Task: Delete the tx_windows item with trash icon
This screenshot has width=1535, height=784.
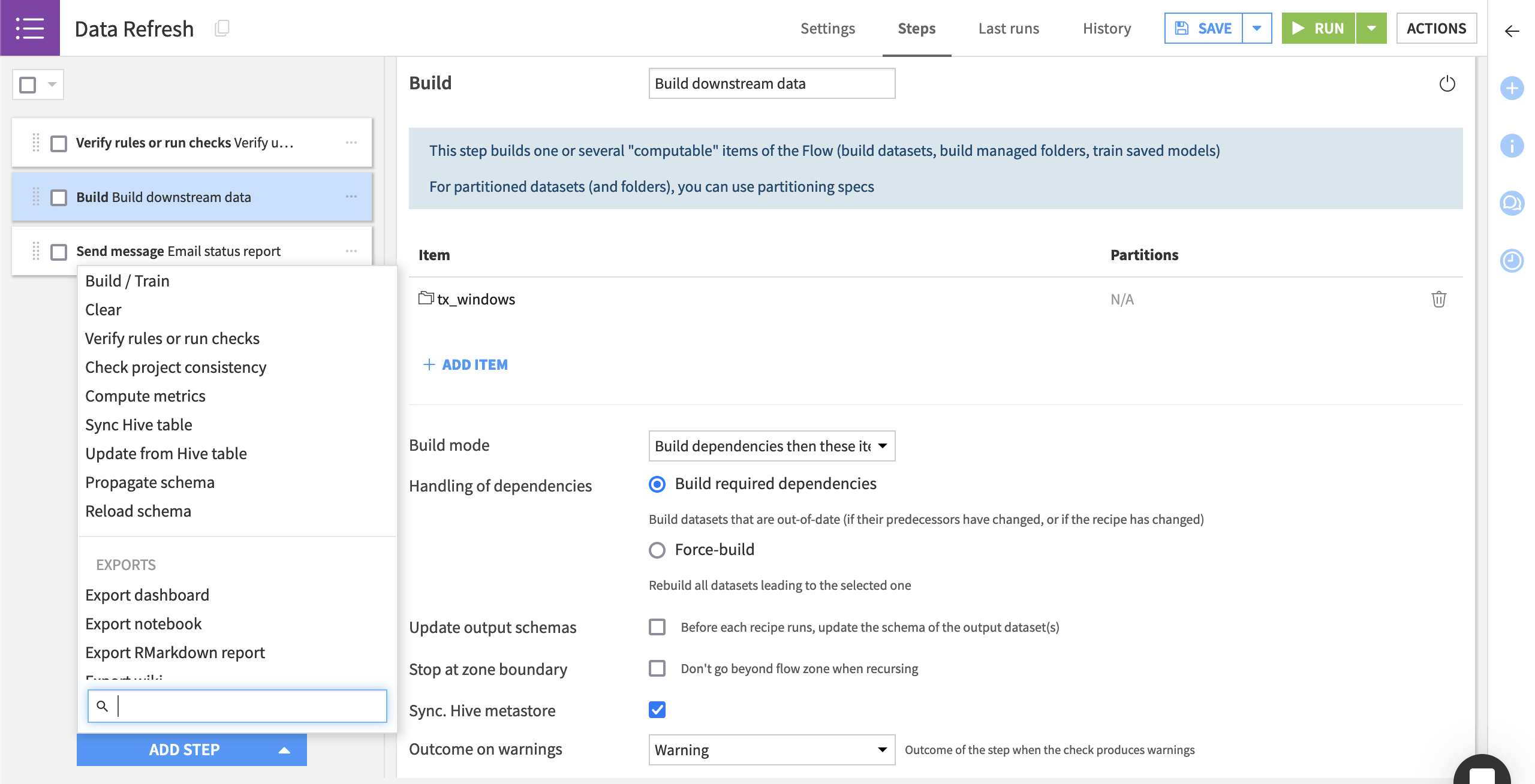Action: click(x=1438, y=299)
